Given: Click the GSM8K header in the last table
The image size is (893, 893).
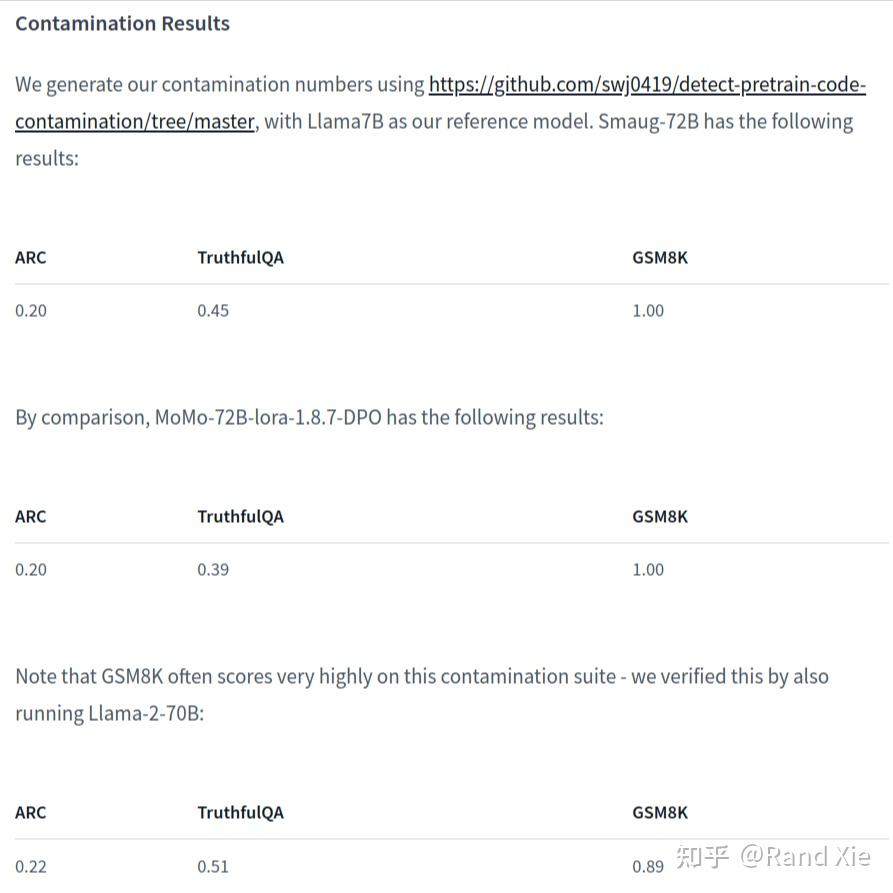Looking at the screenshot, I should tap(660, 812).
